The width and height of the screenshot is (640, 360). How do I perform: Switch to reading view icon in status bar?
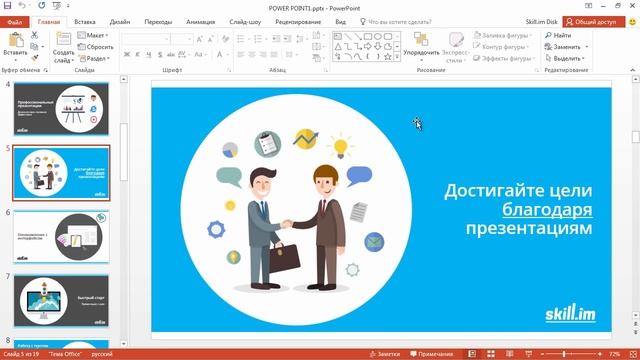click(x=509, y=354)
